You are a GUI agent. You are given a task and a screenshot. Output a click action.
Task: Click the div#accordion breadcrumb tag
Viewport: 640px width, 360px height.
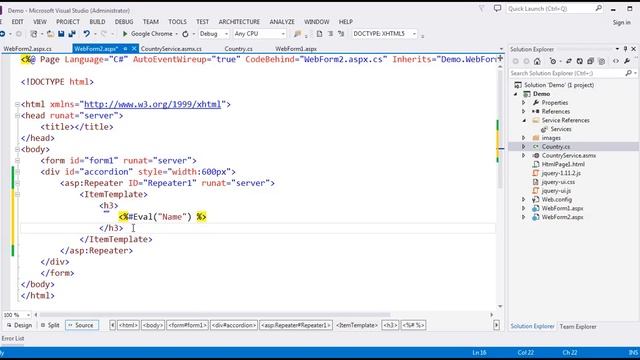(233, 325)
